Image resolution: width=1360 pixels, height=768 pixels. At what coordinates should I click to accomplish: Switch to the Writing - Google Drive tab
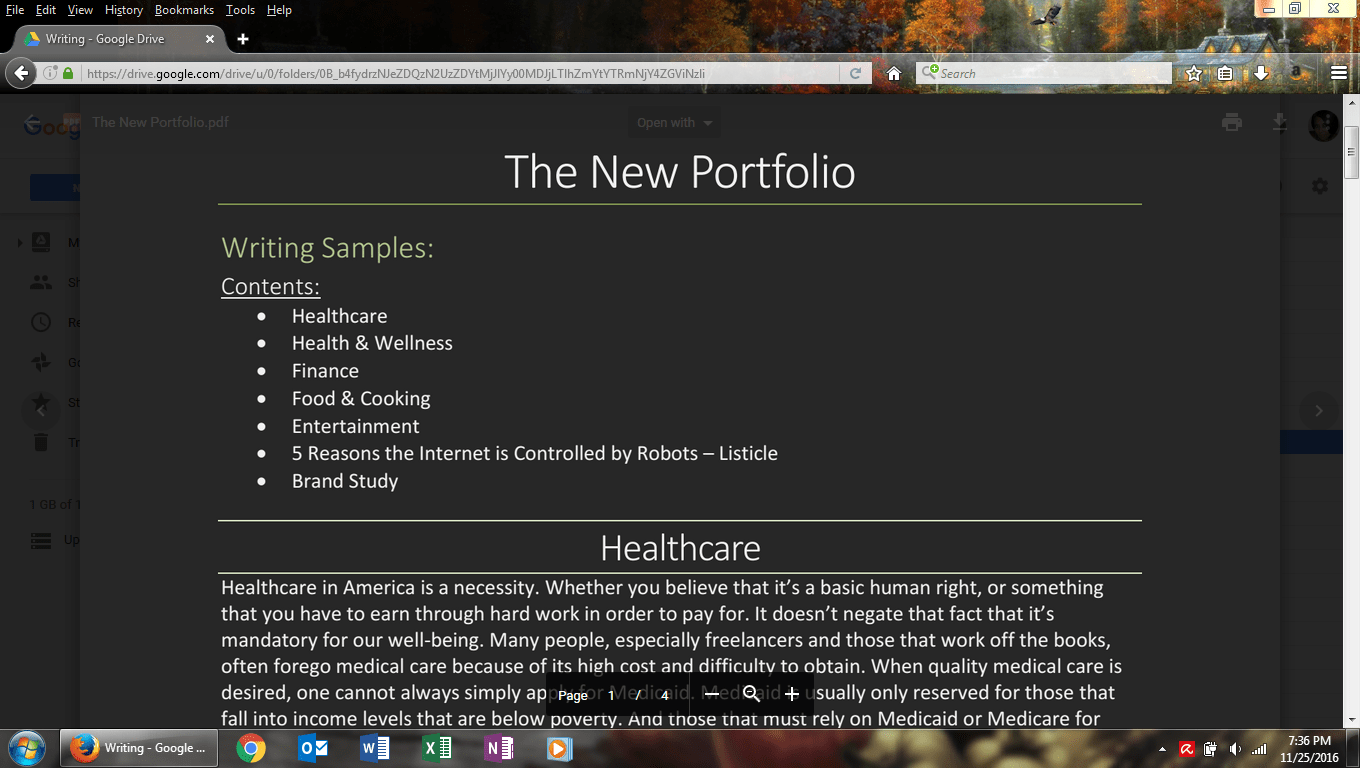point(120,39)
